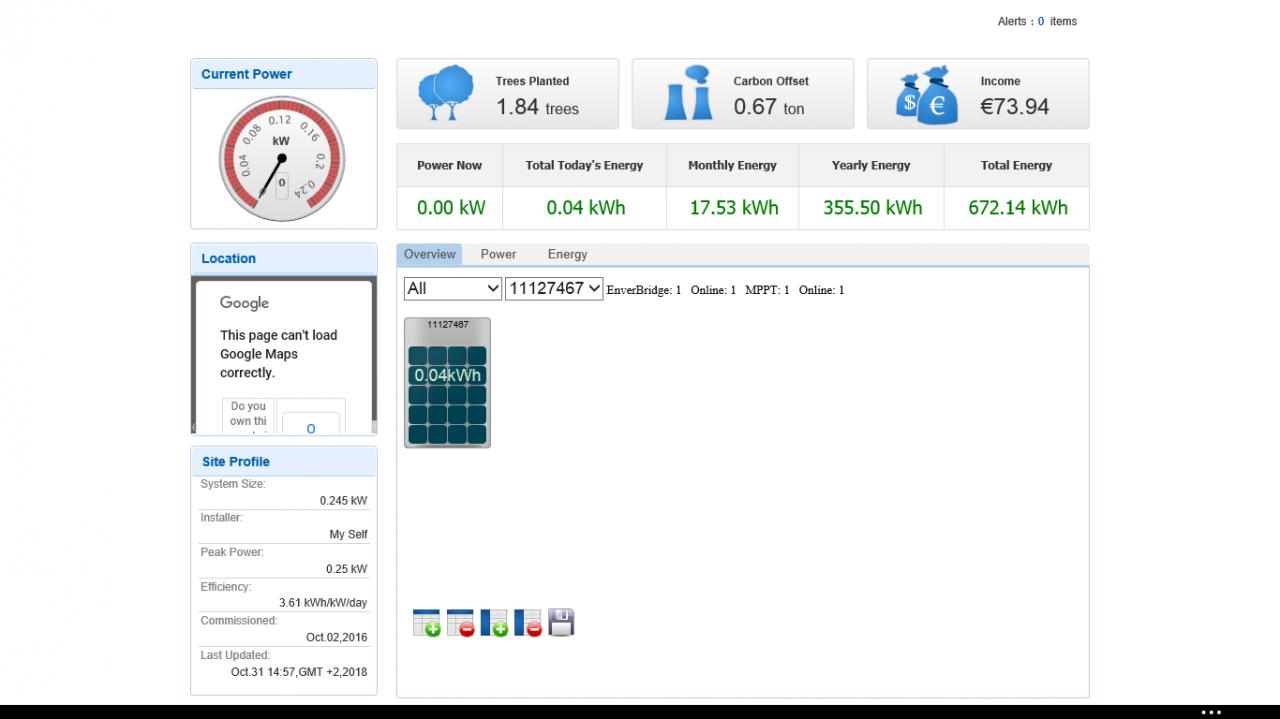Screen dimensions: 1280x719
Task: Switch to the Overview tab
Action: 430,254
